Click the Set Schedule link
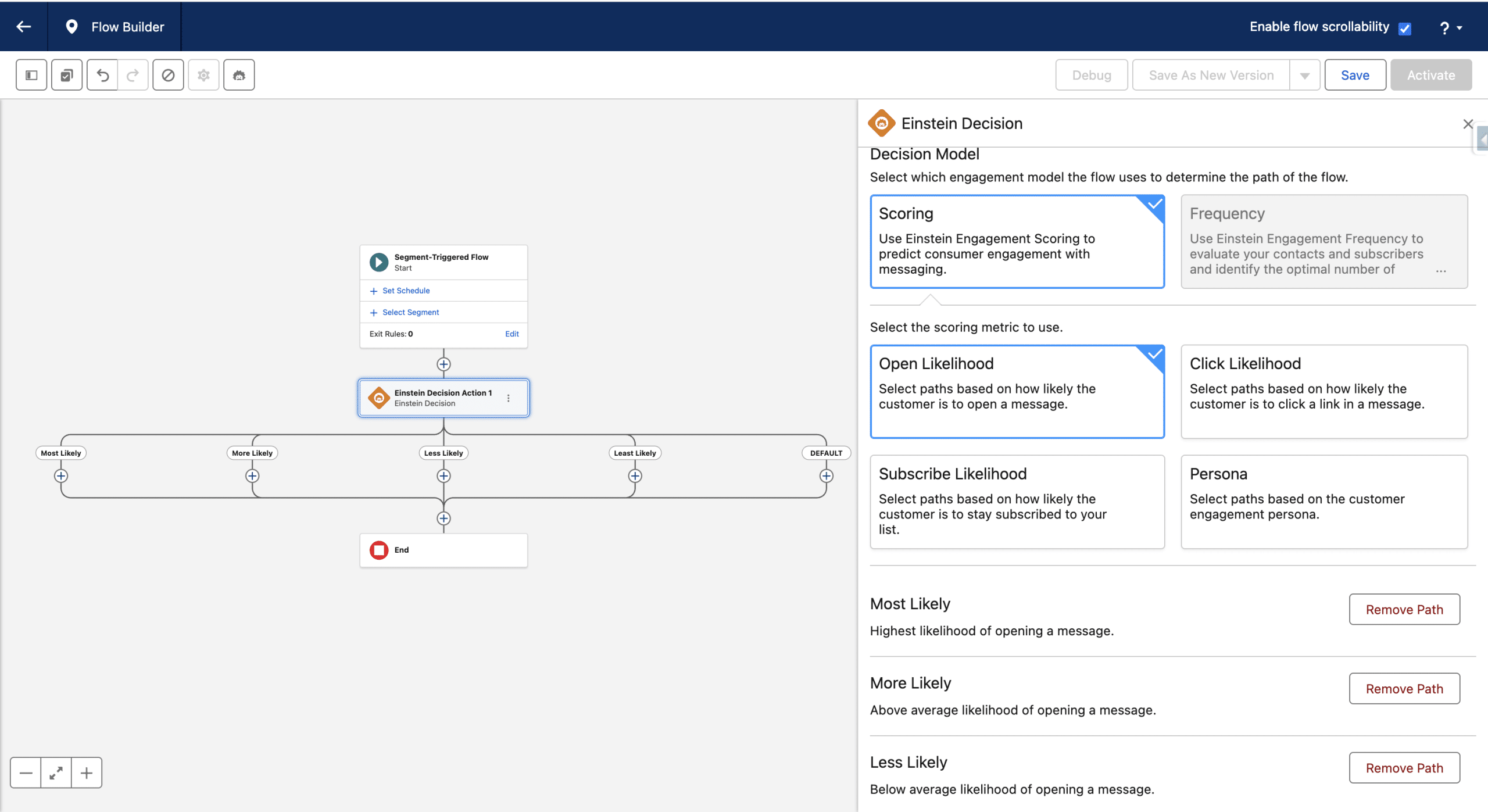This screenshot has width=1488, height=812. pyautogui.click(x=406, y=291)
